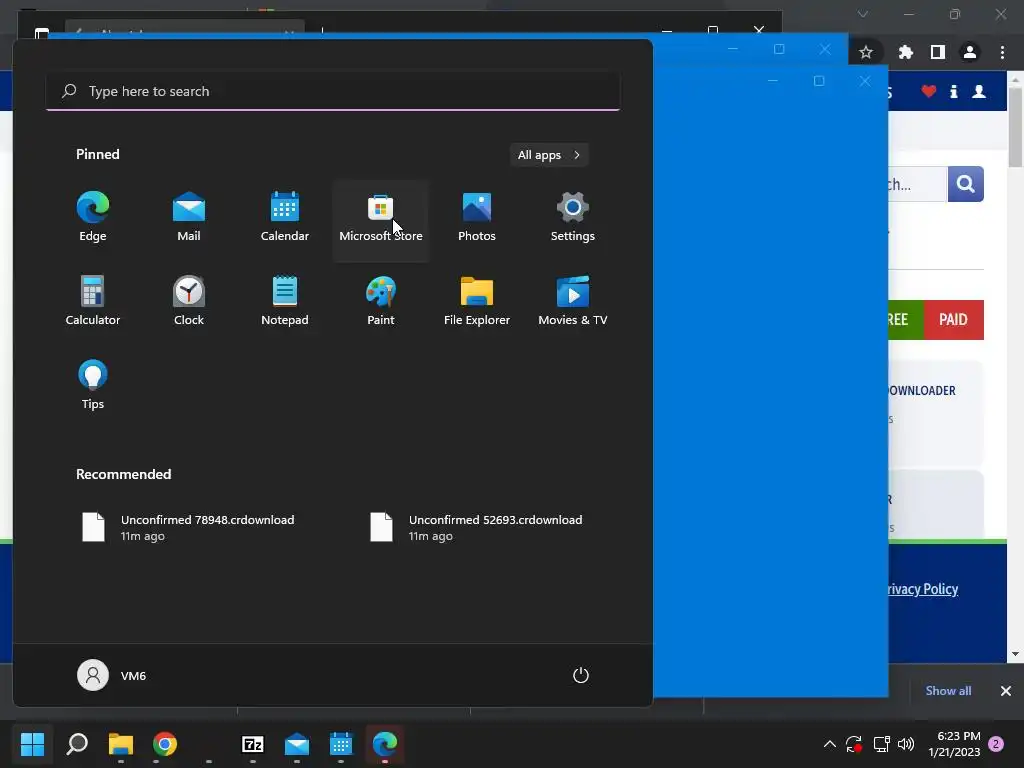Open Mail from the taskbar
The width and height of the screenshot is (1024, 768).
[296, 744]
